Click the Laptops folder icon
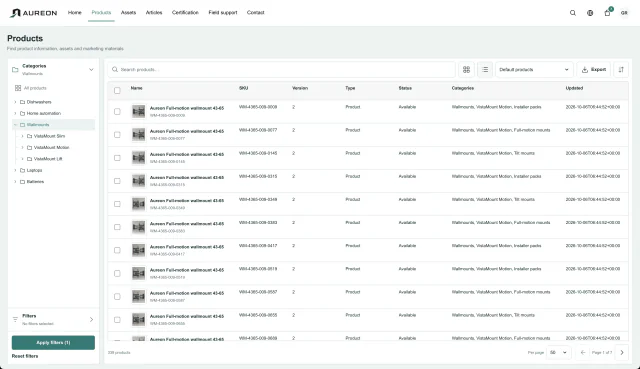640x369 pixels. coord(22,171)
